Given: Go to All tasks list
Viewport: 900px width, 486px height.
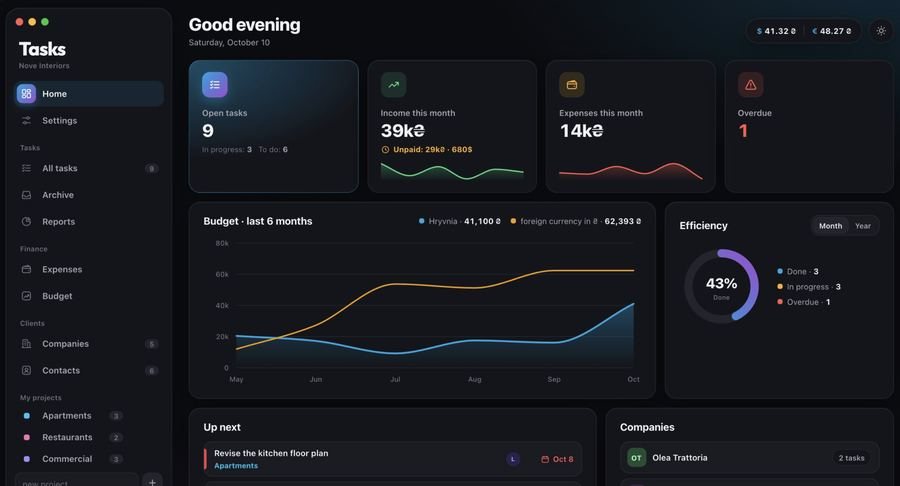Looking at the screenshot, I should [89, 168].
